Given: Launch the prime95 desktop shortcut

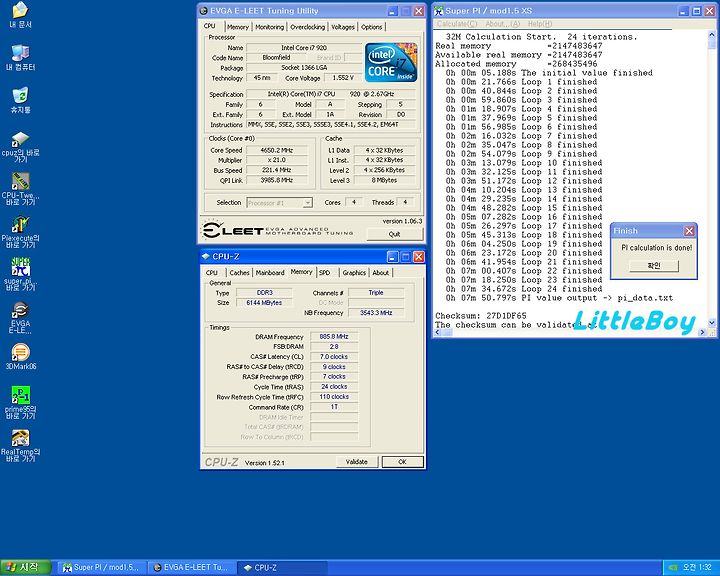Looking at the screenshot, I should [20, 402].
